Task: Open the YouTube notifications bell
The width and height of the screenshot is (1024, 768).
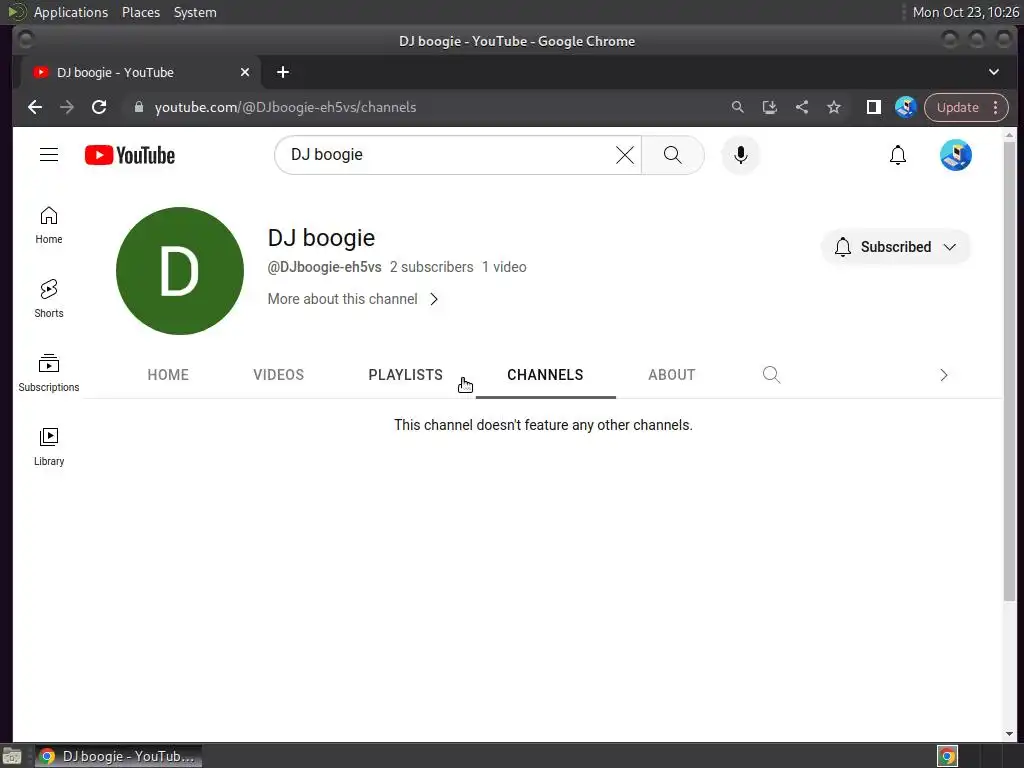Action: (x=898, y=155)
